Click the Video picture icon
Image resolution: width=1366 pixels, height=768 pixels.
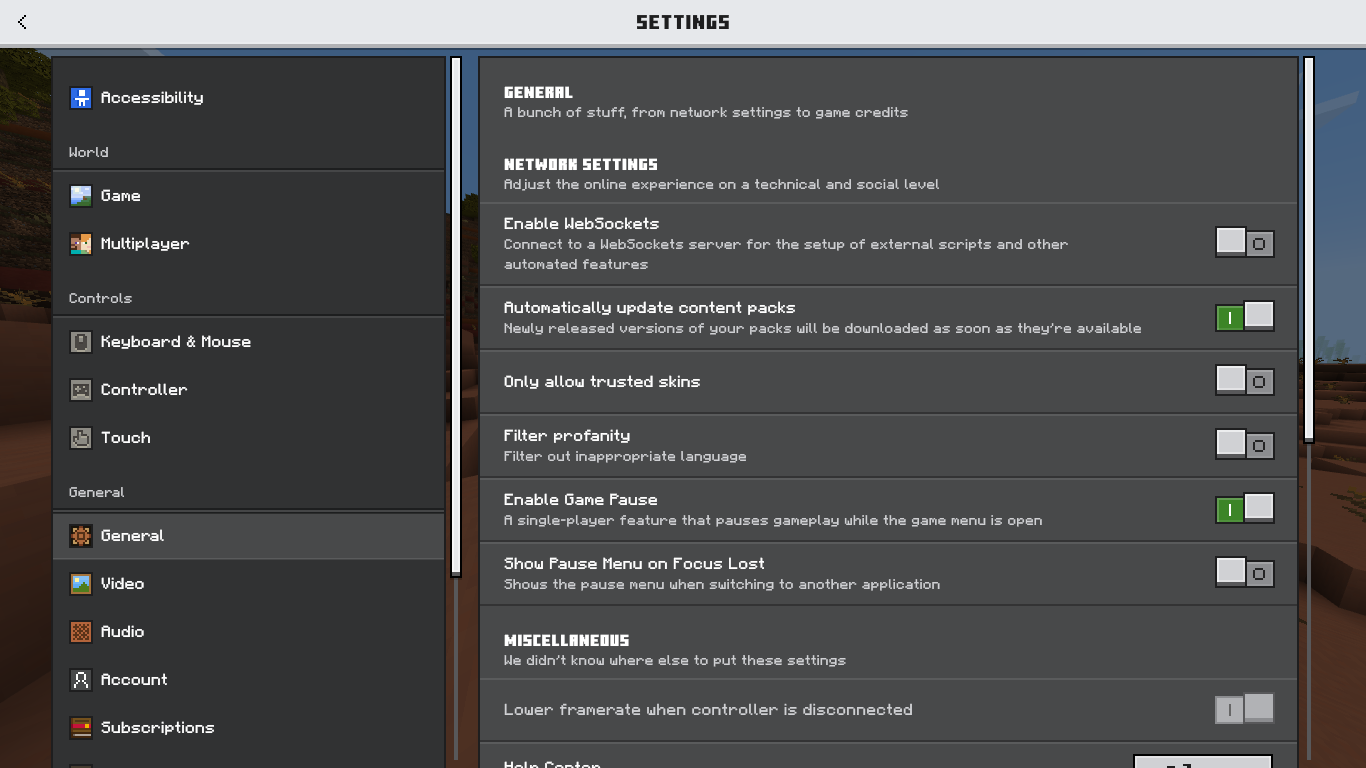(x=81, y=584)
